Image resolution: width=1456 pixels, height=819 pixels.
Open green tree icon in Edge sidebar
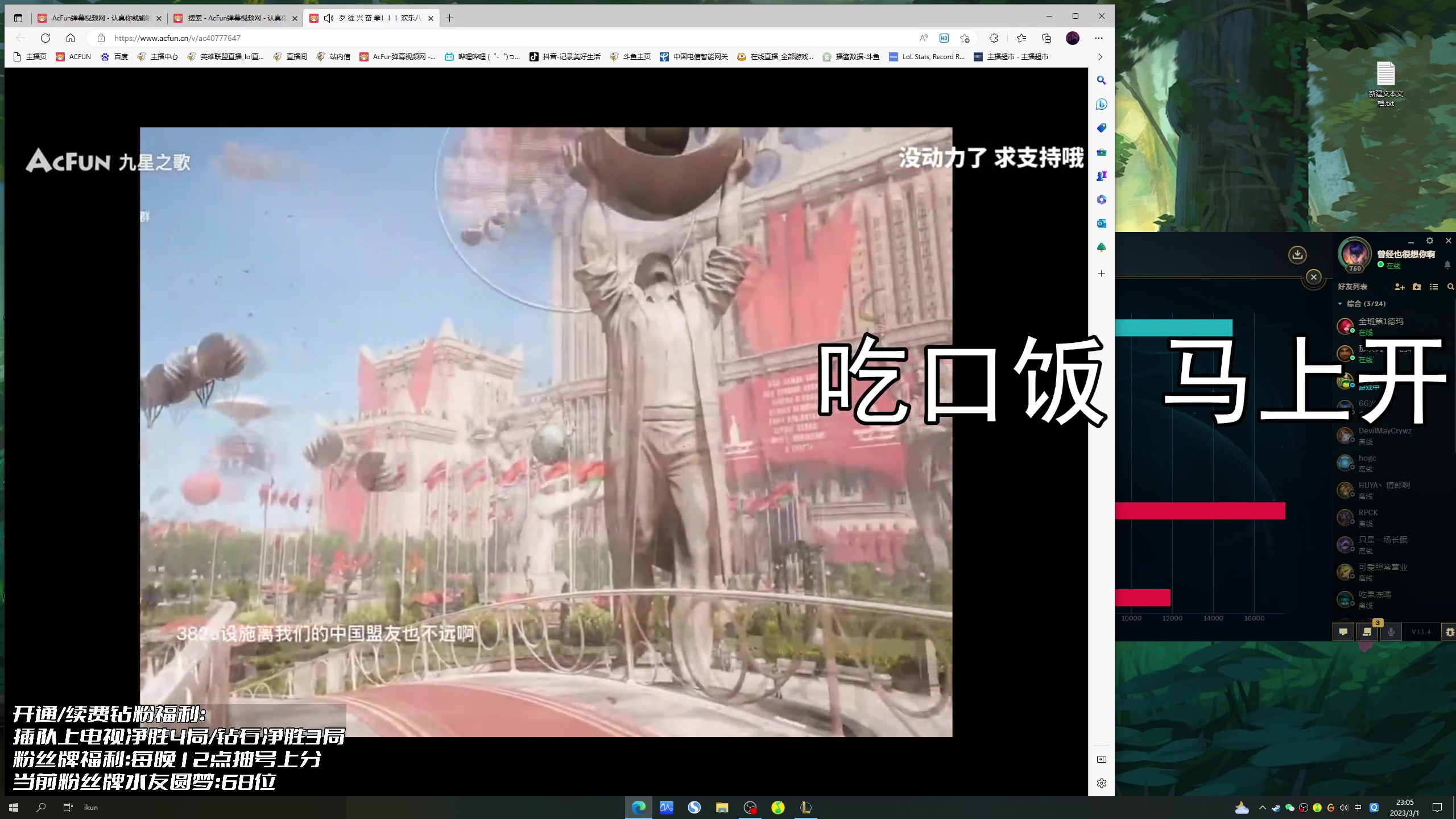[x=1101, y=247]
